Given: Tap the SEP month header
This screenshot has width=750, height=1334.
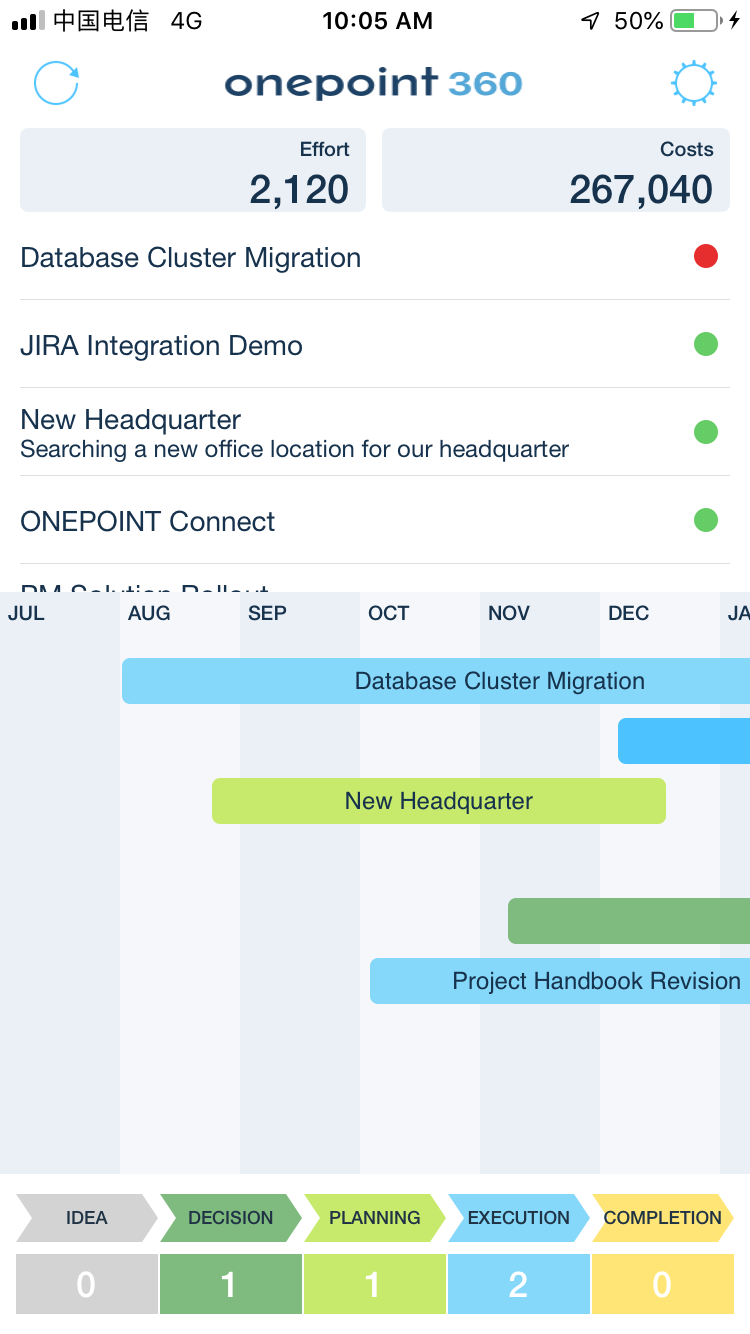Looking at the screenshot, I should pyautogui.click(x=267, y=614).
